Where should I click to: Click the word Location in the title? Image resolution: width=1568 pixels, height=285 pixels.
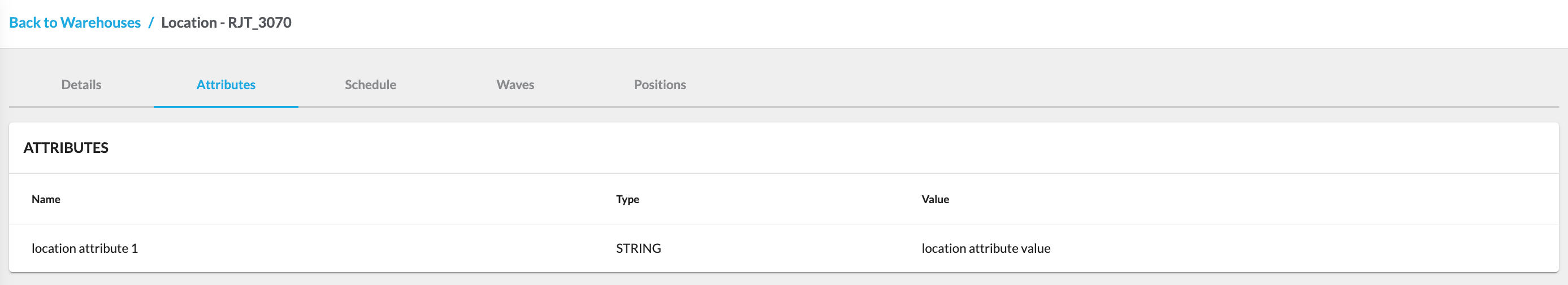pos(189,23)
